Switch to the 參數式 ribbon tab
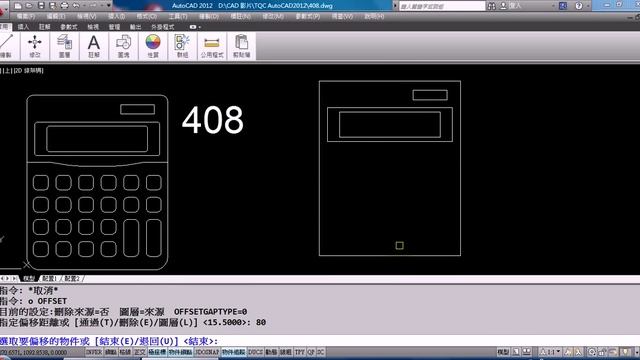Viewport: 640px width, 360px height. (x=69, y=27)
